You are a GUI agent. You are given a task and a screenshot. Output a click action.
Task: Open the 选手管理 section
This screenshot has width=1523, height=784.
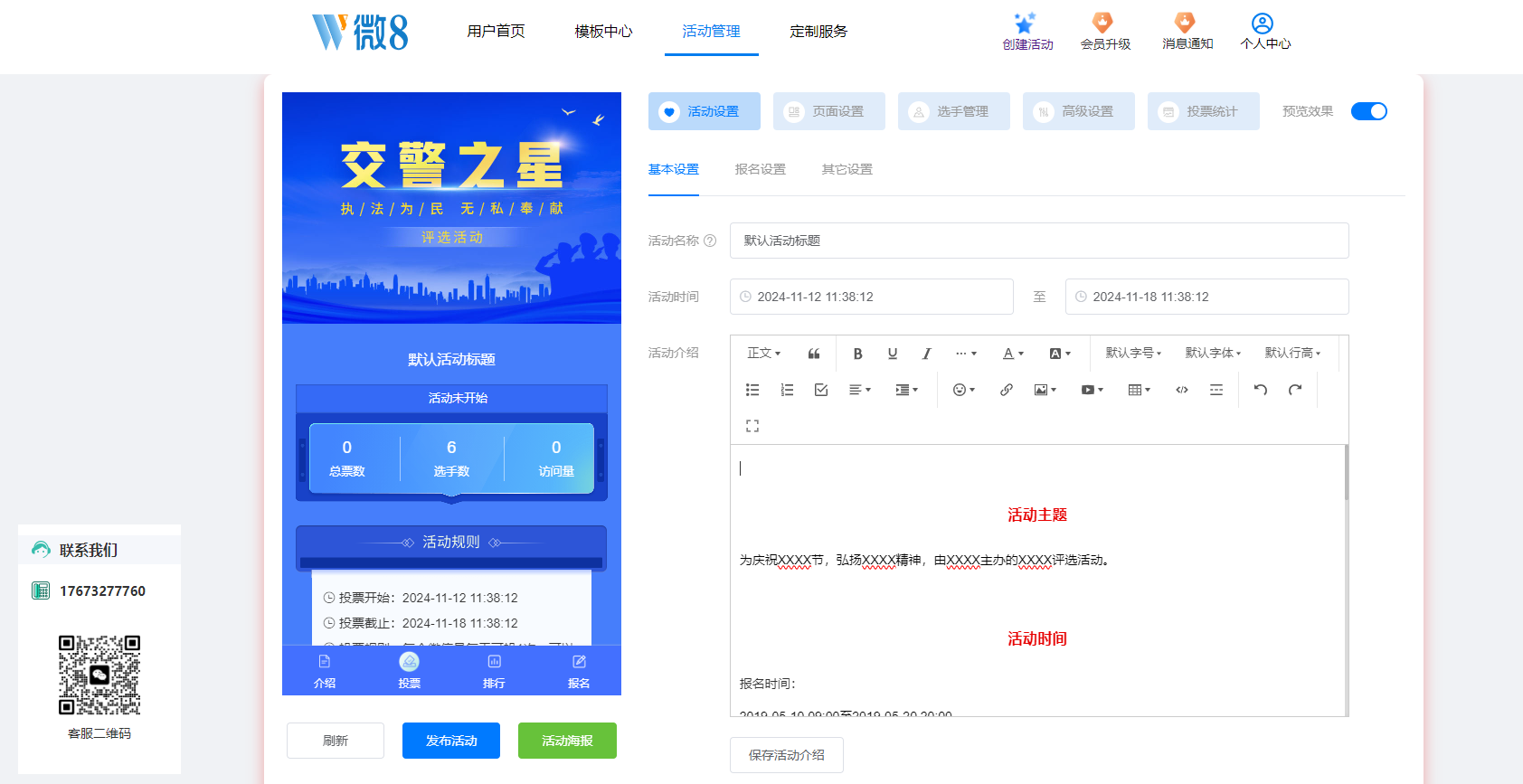pos(954,111)
